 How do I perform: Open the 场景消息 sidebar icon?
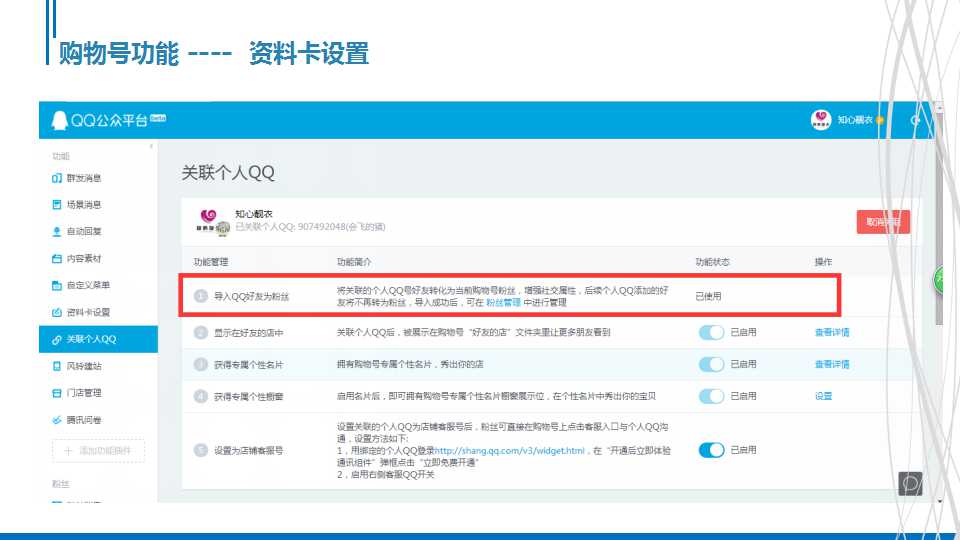(x=57, y=204)
